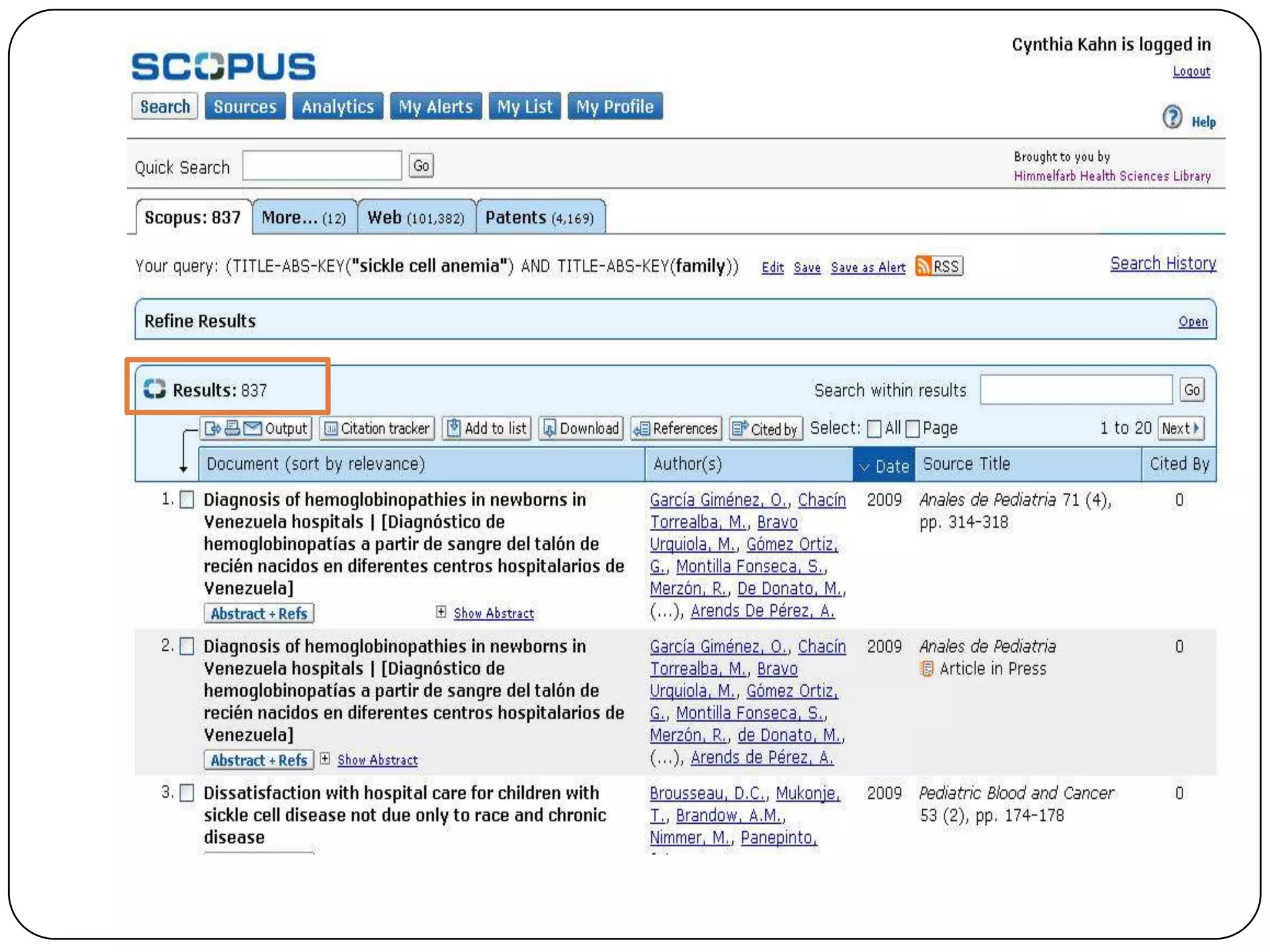Go to Next page of results
The height and width of the screenshot is (952, 1270).
pos(1180,428)
